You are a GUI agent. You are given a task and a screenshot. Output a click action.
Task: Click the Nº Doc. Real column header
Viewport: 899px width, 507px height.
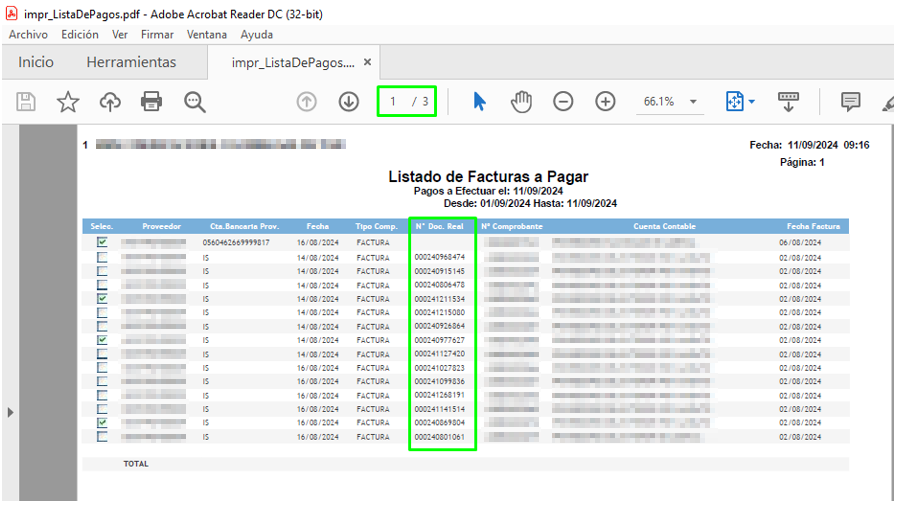(440, 226)
